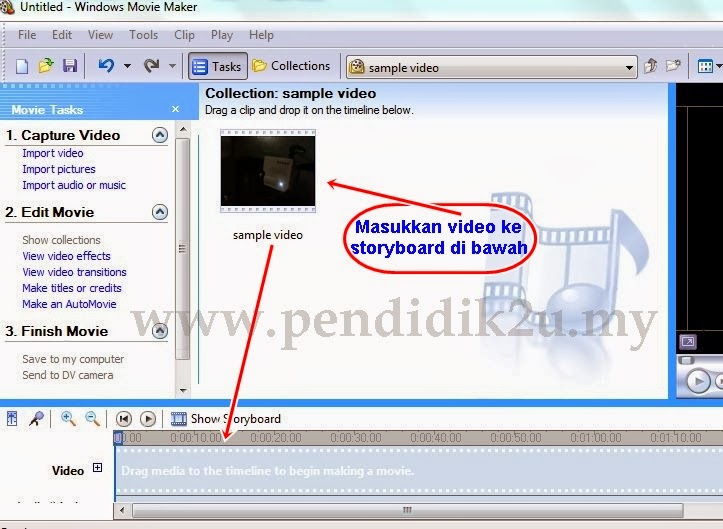Click the Narrate Timeline microphone icon
The height and width of the screenshot is (529, 723).
pos(36,419)
